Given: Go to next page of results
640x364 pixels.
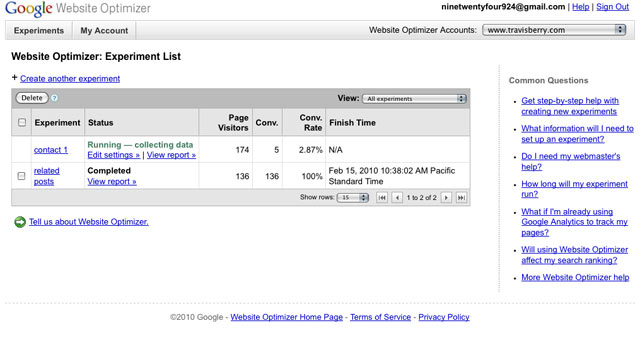Looking at the screenshot, I should (x=446, y=198).
